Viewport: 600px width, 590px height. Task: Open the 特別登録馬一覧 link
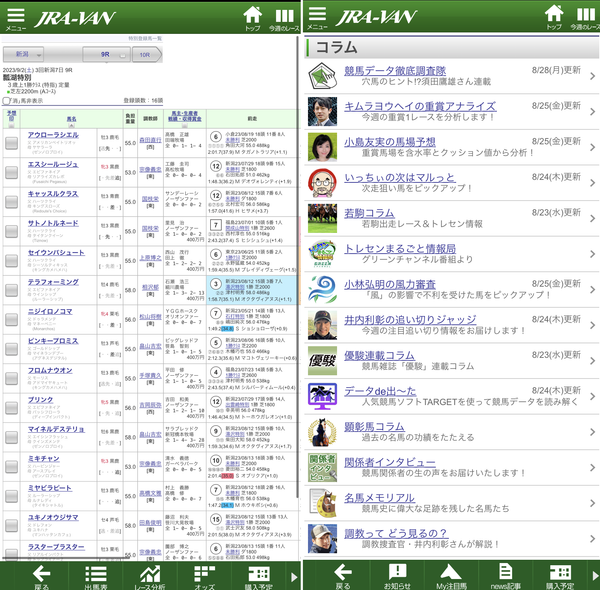(145, 39)
